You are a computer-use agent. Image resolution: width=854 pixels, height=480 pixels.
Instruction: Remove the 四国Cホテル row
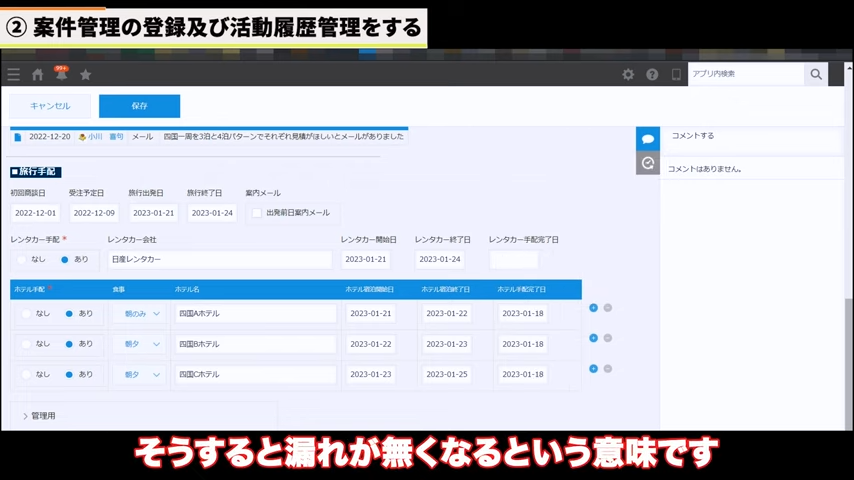[608, 369]
